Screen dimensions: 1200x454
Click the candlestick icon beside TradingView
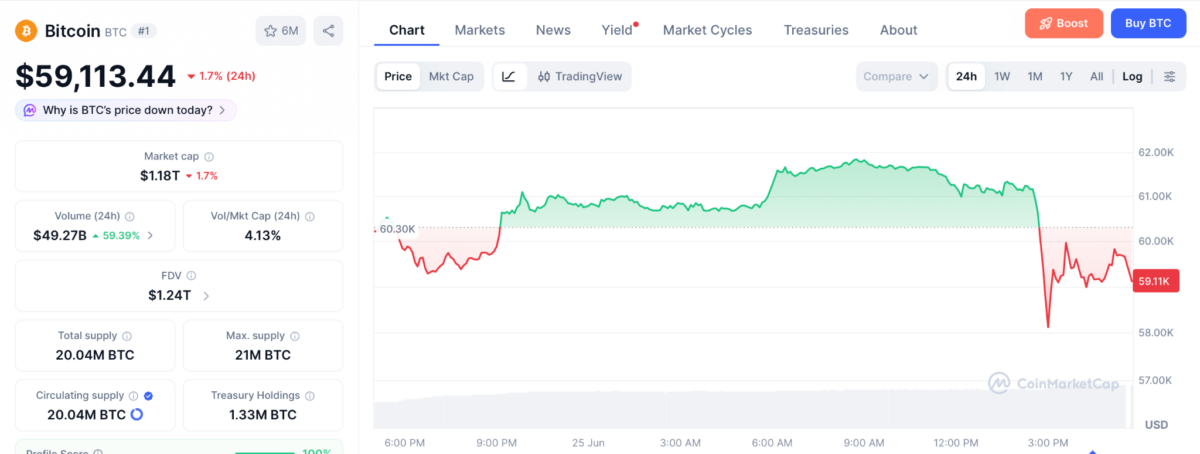(x=544, y=76)
